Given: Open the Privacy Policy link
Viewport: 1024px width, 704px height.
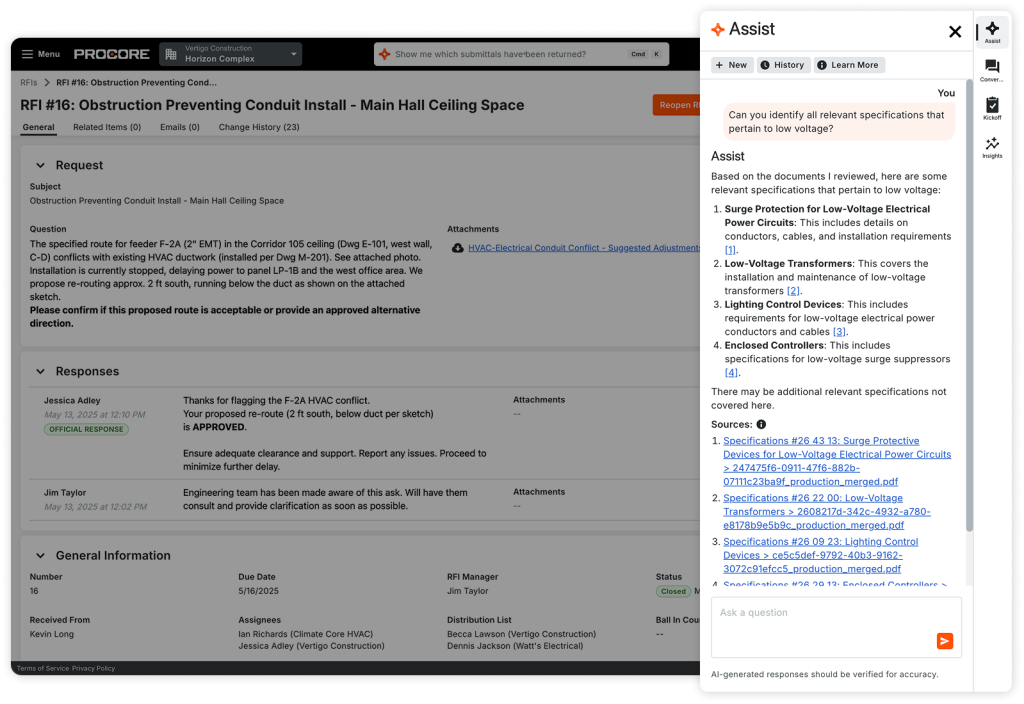Looking at the screenshot, I should click(x=93, y=669).
